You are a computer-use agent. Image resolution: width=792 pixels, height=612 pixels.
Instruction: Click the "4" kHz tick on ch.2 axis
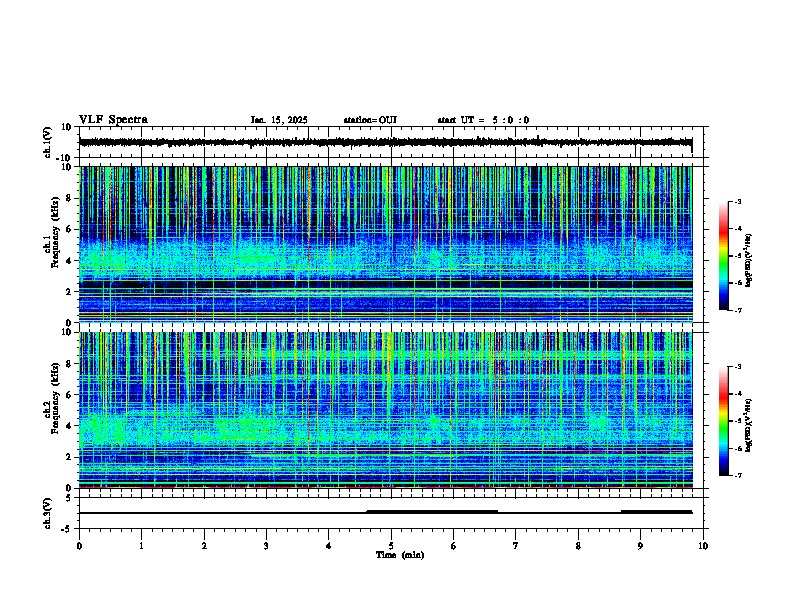pos(69,426)
